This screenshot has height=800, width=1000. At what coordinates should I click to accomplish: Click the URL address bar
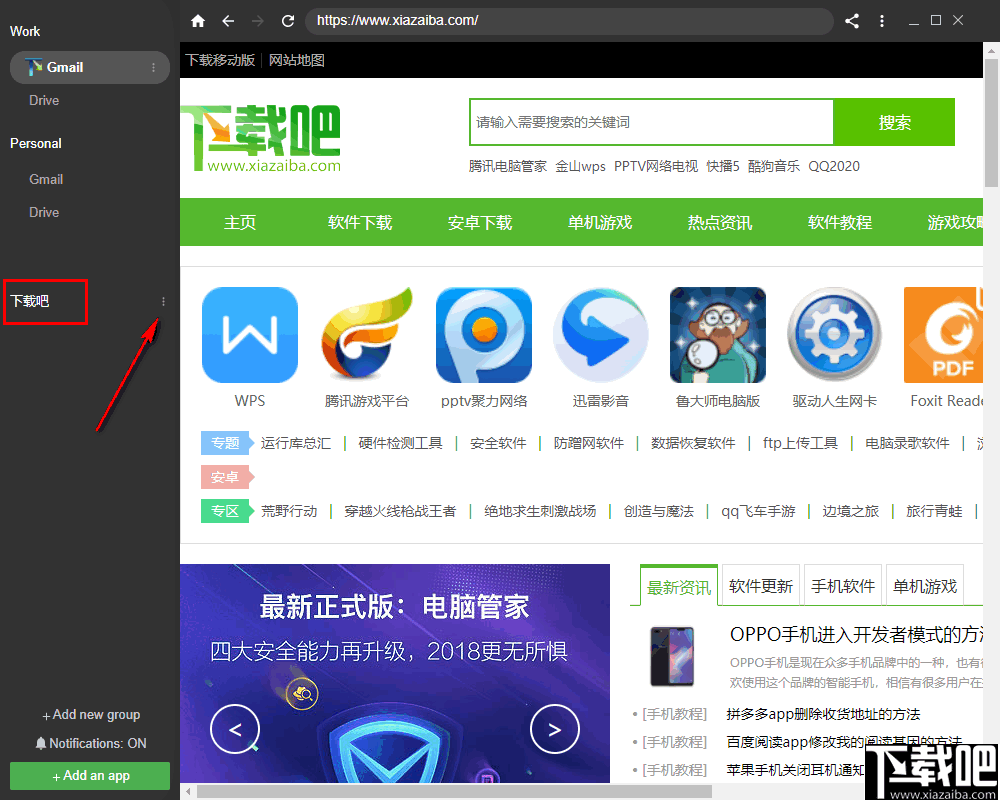pyautogui.click(x=569, y=21)
